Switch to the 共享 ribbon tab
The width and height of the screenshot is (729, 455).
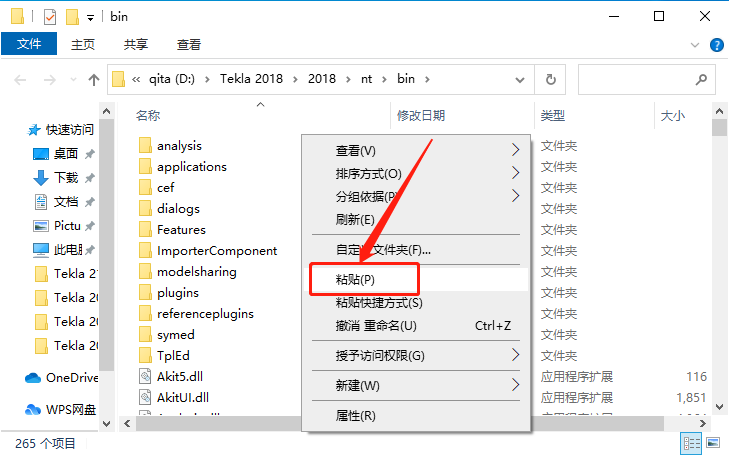[136, 44]
